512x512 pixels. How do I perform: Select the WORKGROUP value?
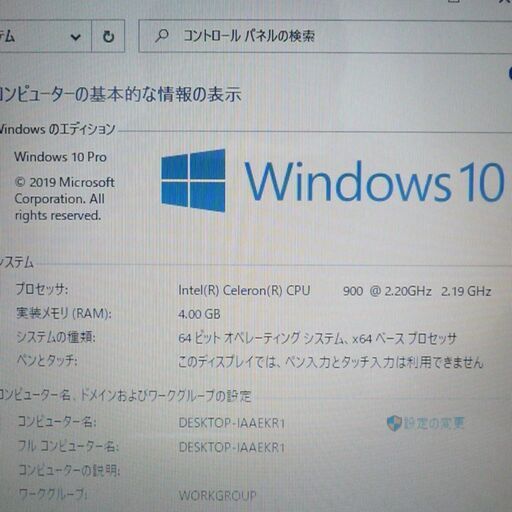(x=218, y=496)
